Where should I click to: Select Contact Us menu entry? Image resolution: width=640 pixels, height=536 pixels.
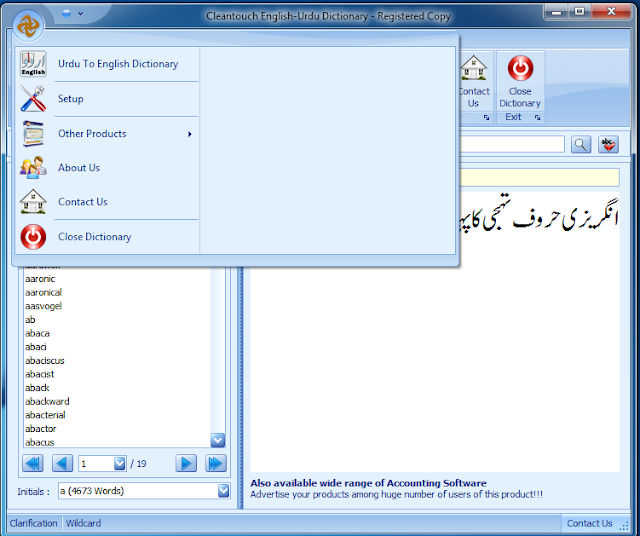click(x=108, y=202)
